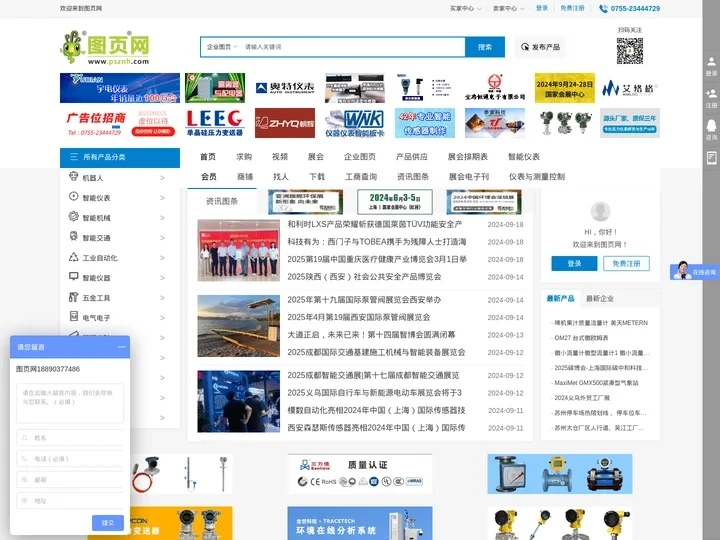Click the blue 搜索 search button

485,47
